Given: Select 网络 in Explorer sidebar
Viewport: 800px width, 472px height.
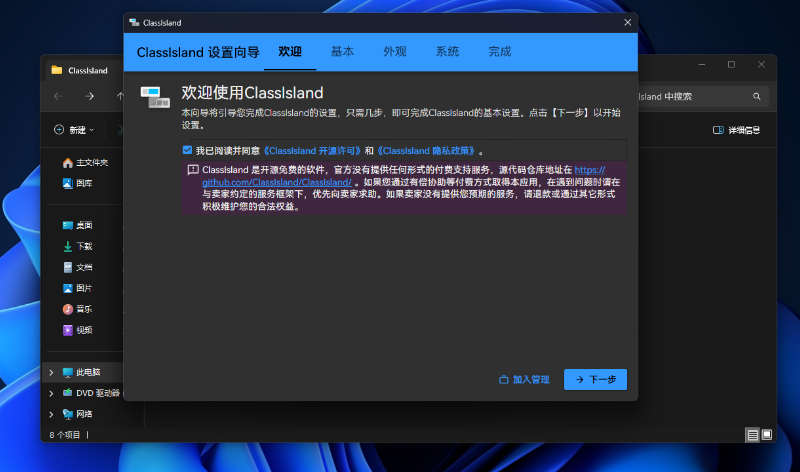Looking at the screenshot, I should coord(78,414).
